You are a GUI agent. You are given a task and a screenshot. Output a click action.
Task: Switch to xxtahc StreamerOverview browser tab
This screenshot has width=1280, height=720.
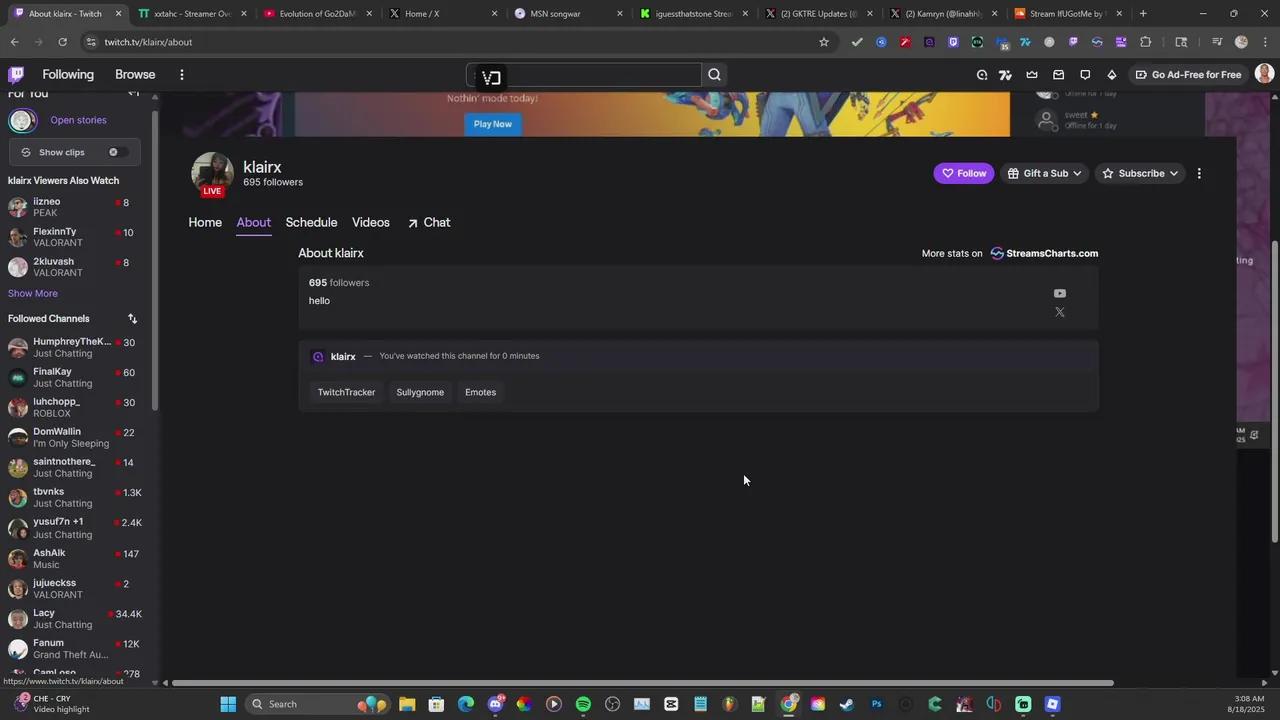pyautogui.click(x=192, y=14)
